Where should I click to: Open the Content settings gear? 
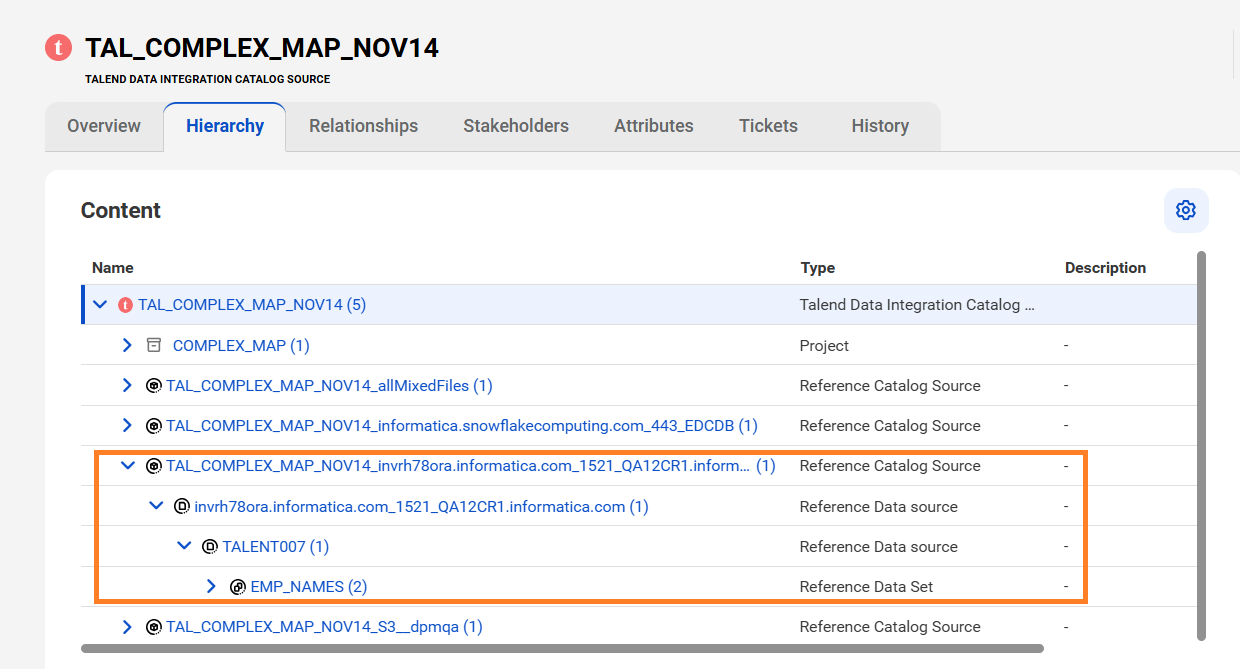tap(1186, 210)
